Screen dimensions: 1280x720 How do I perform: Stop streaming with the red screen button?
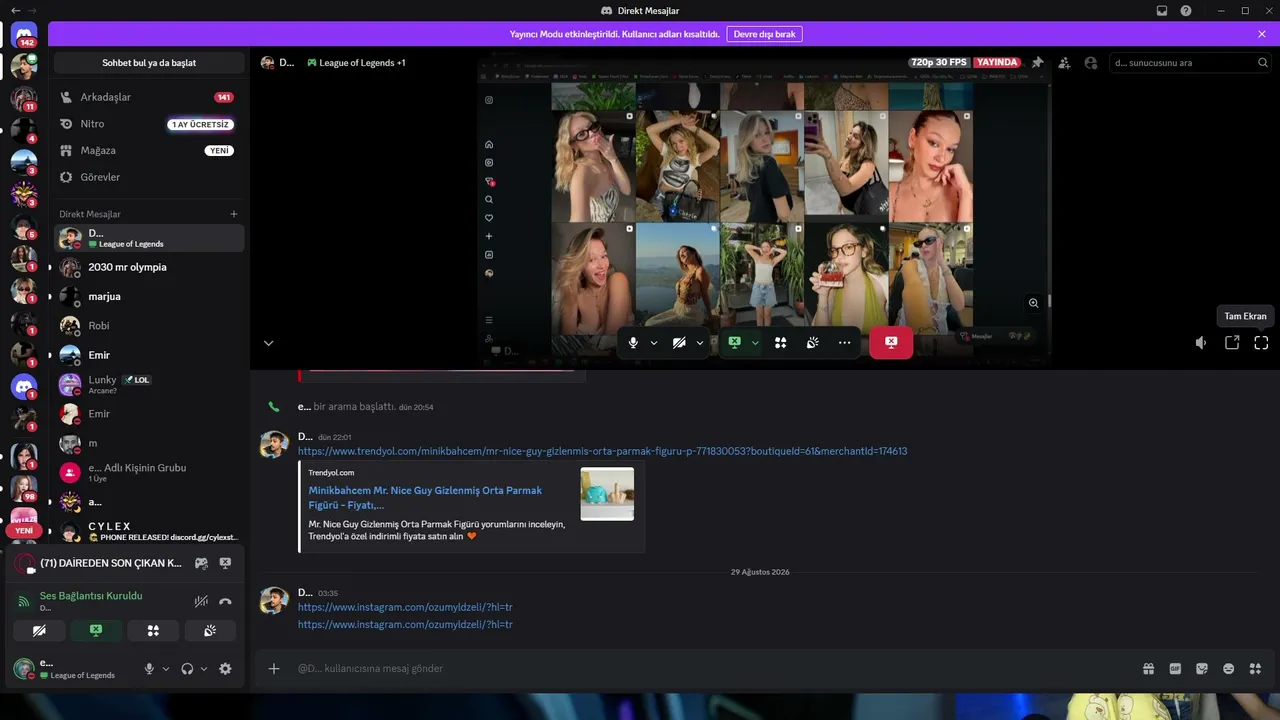pyautogui.click(x=891, y=342)
